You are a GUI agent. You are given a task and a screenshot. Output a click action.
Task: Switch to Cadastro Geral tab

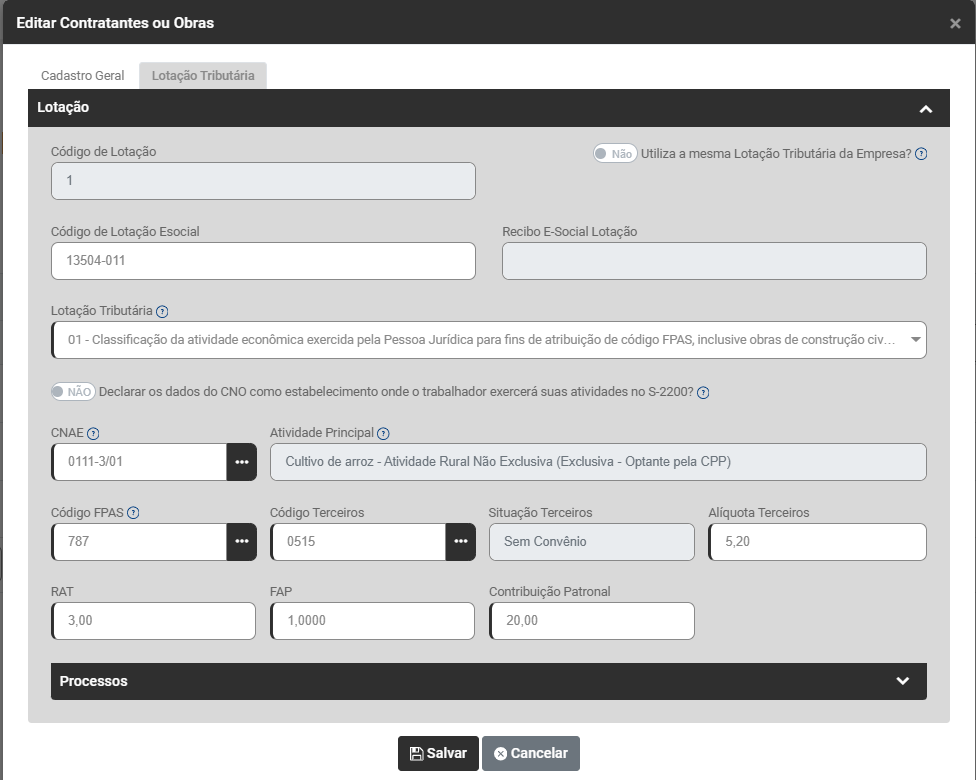[82, 75]
